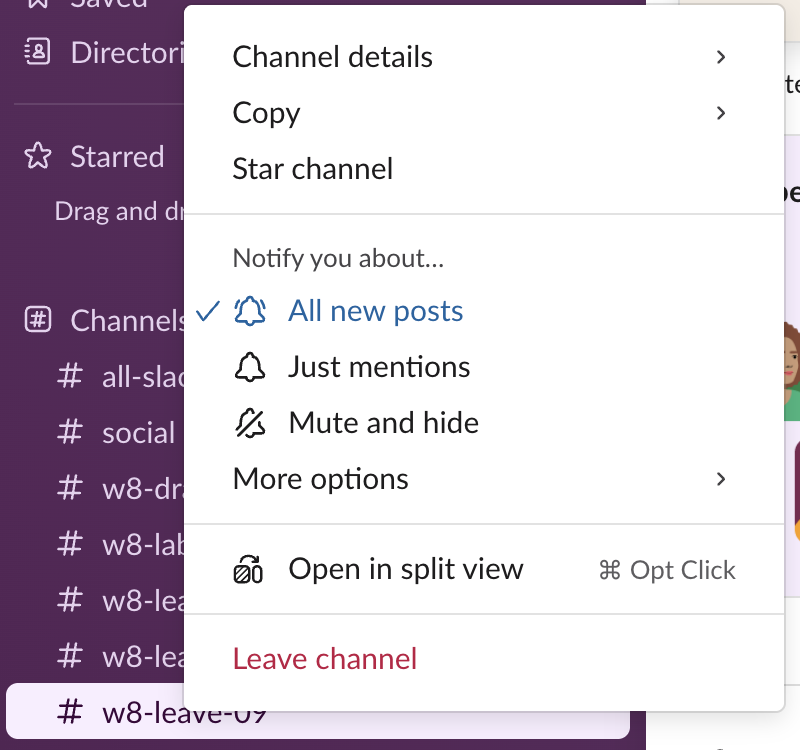Select the highlighted w8-leave-09 channel
Image resolution: width=800 pixels, height=750 pixels.
[318, 712]
